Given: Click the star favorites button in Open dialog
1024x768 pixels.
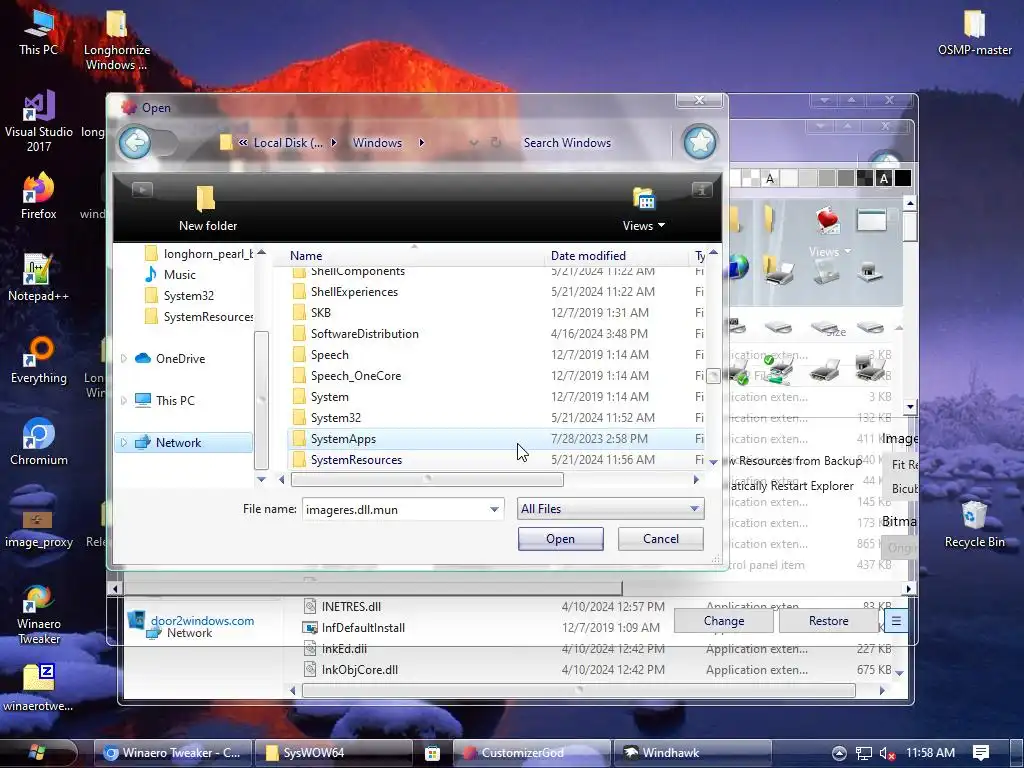Looking at the screenshot, I should pyautogui.click(x=699, y=142).
